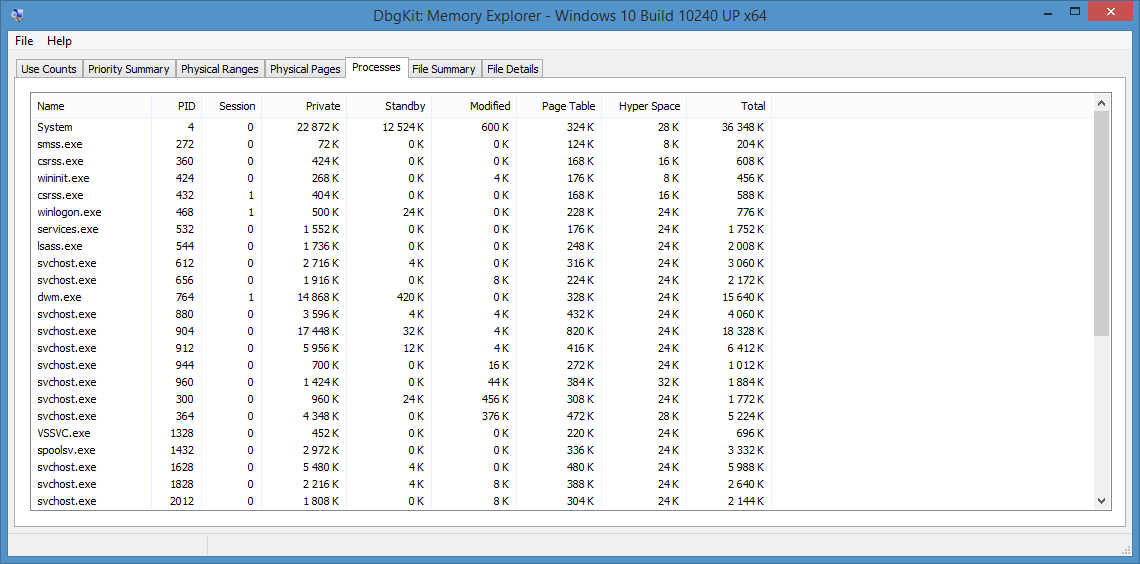Select svchost.exe with PID 364

(x=401, y=416)
